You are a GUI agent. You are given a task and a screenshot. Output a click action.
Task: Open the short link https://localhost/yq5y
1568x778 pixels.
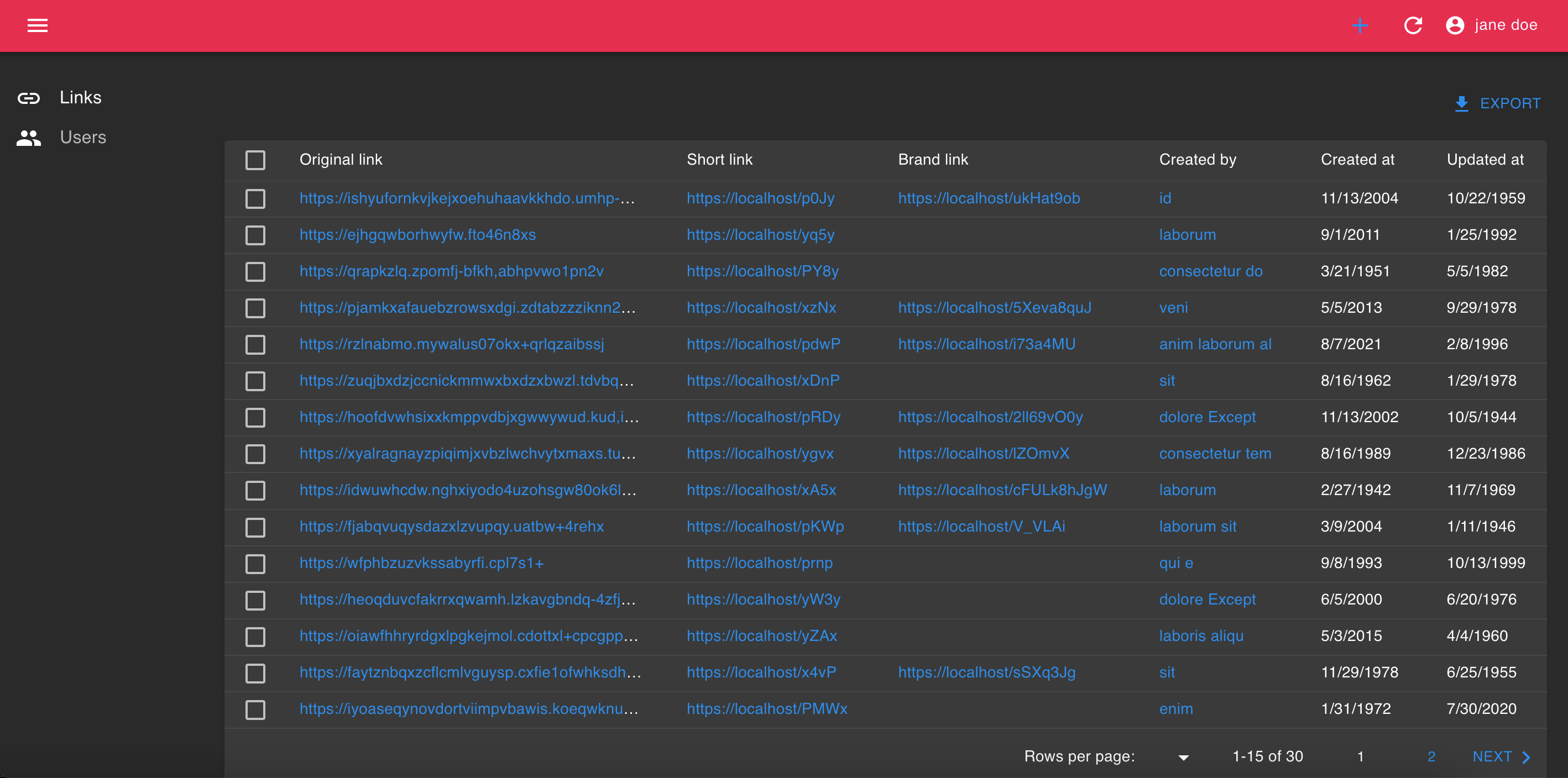760,235
